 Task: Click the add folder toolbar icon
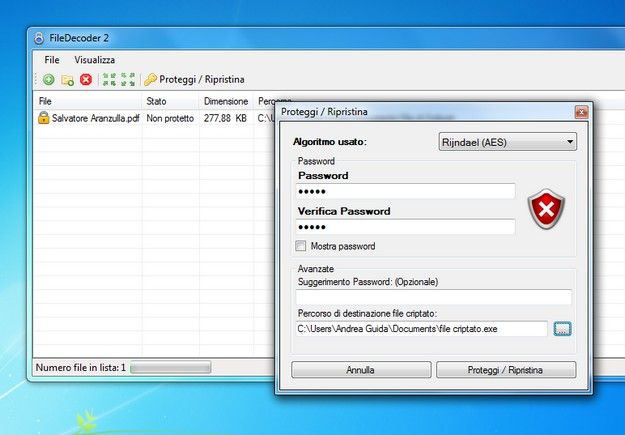tap(67, 80)
